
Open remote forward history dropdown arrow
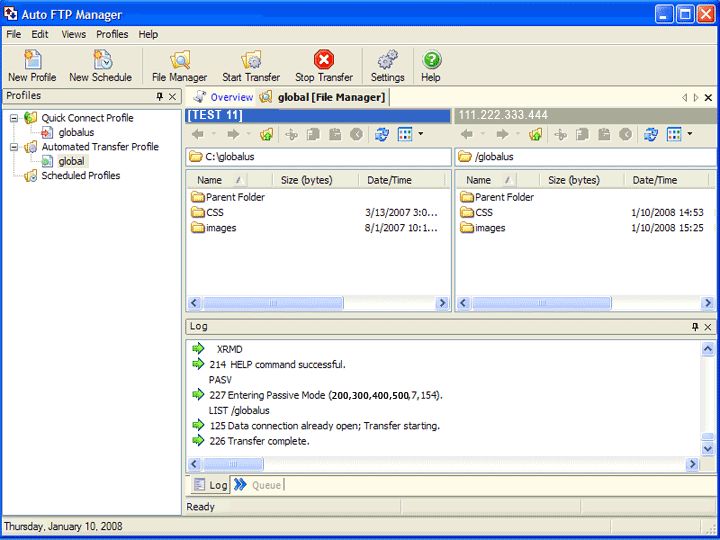click(x=518, y=134)
